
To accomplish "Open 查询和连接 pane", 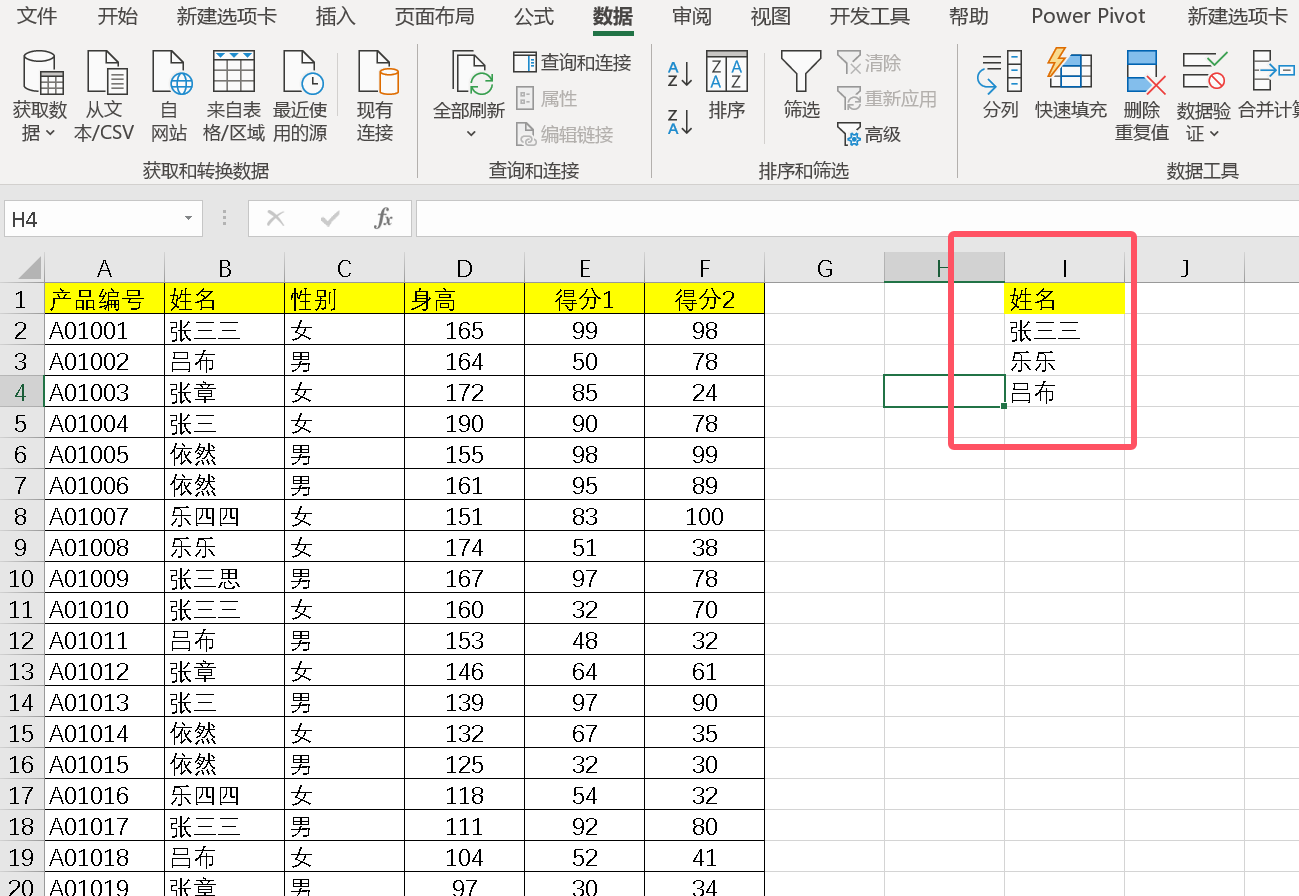I will click(x=572, y=63).
